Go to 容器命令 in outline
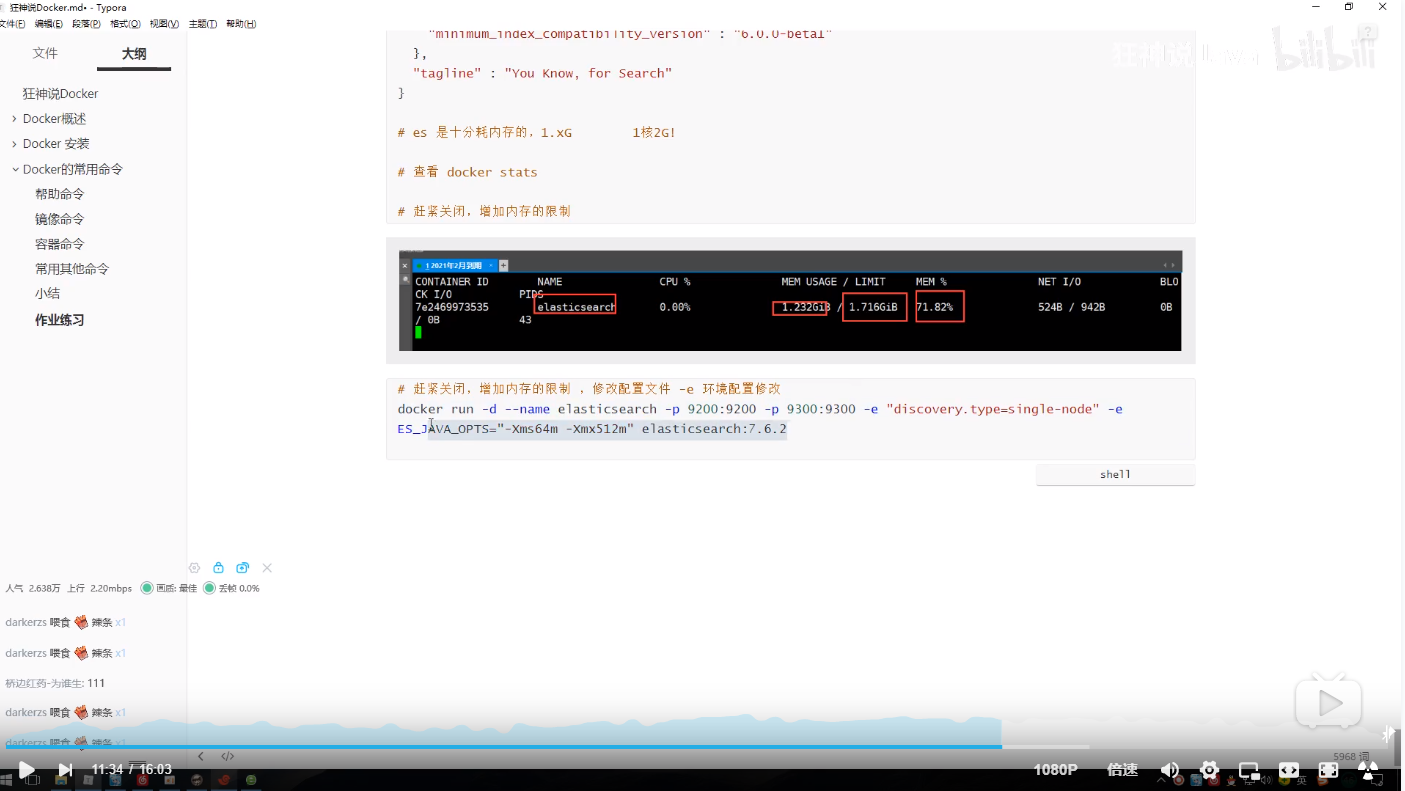The width and height of the screenshot is (1405, 791). [x=60, y=244]
